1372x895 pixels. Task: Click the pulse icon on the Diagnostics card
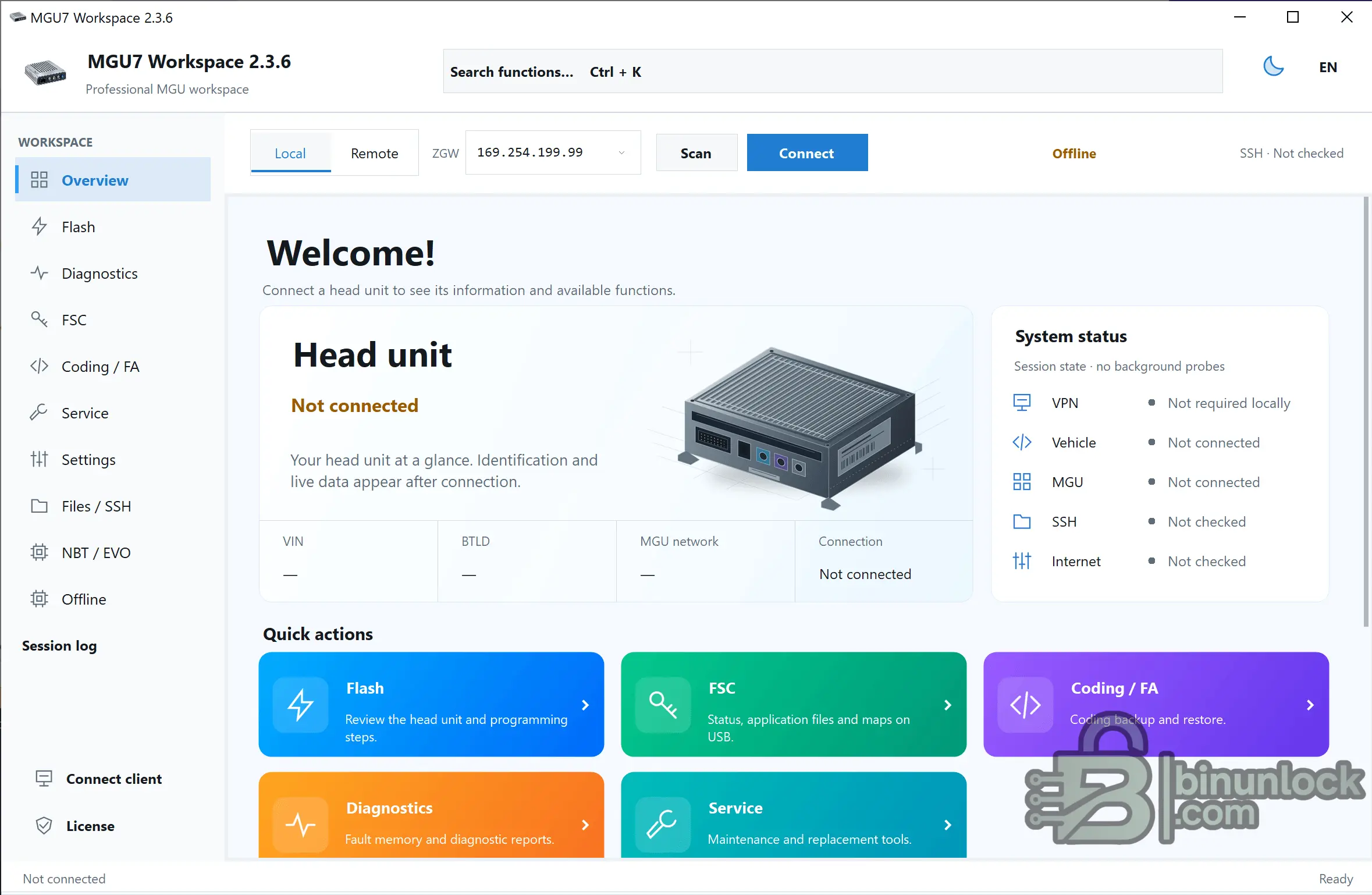[x=301, y=825]
